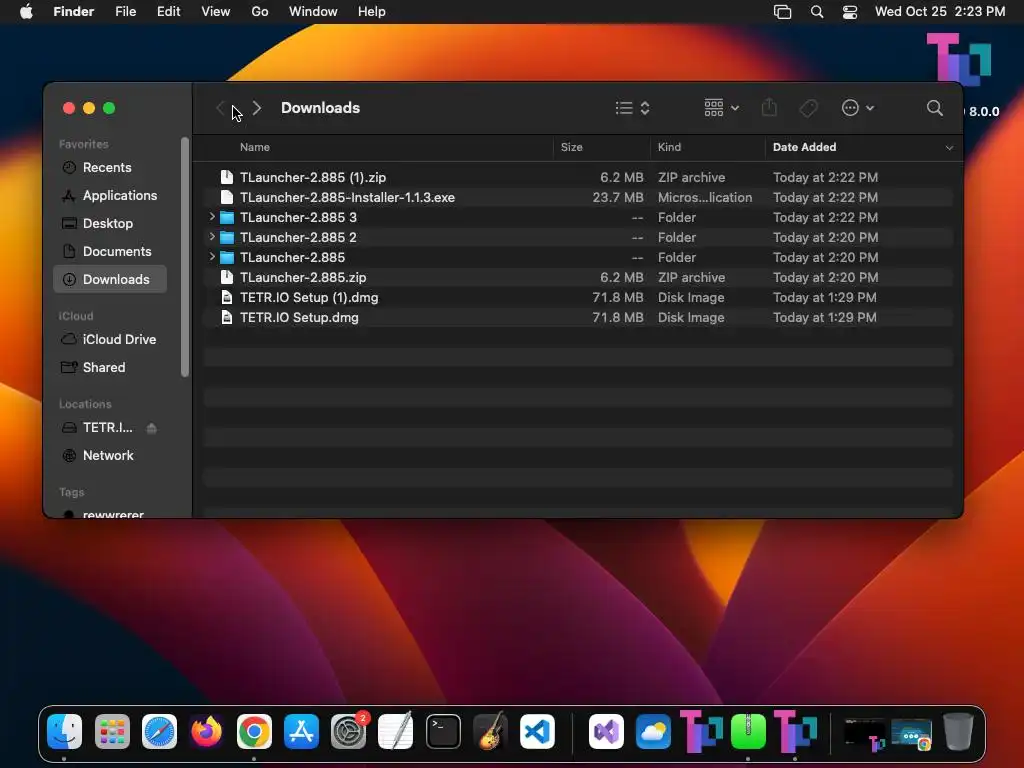
Task: Select TLauncher-2.885 (1).zip file
Action: click(578, 178)
